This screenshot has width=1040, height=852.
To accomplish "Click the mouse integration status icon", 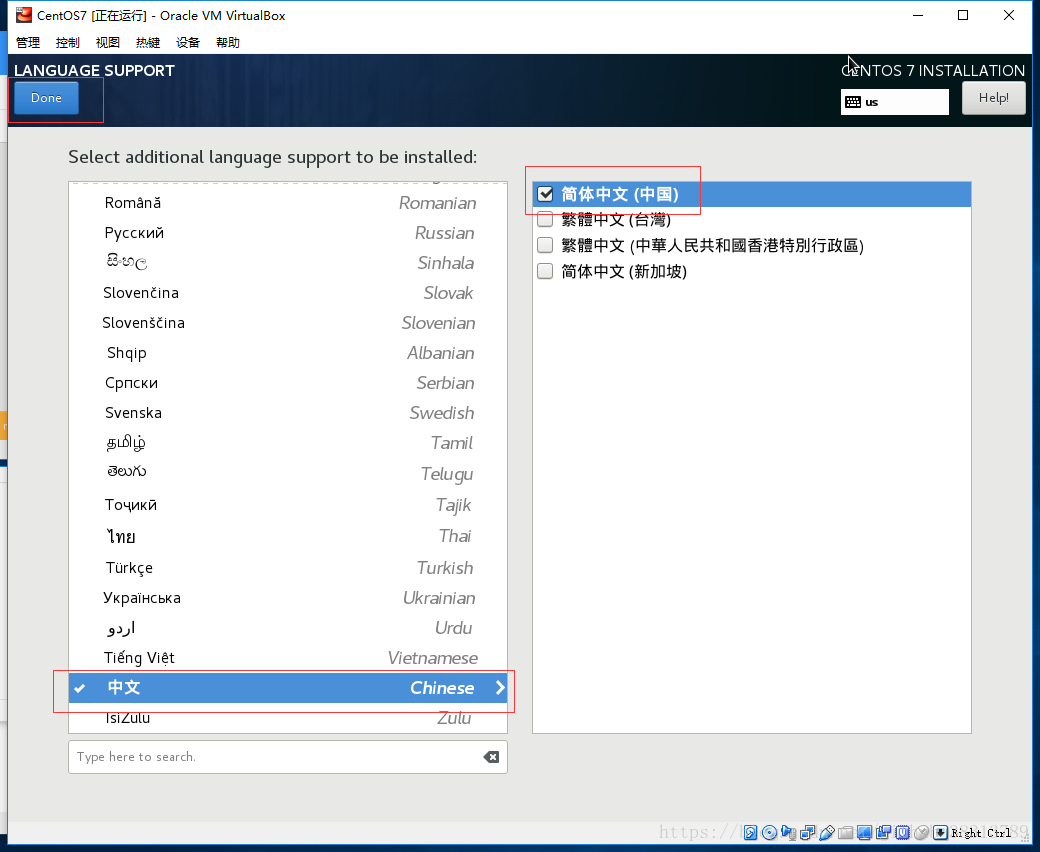I will pyautogui.click(x=921, y=833).
